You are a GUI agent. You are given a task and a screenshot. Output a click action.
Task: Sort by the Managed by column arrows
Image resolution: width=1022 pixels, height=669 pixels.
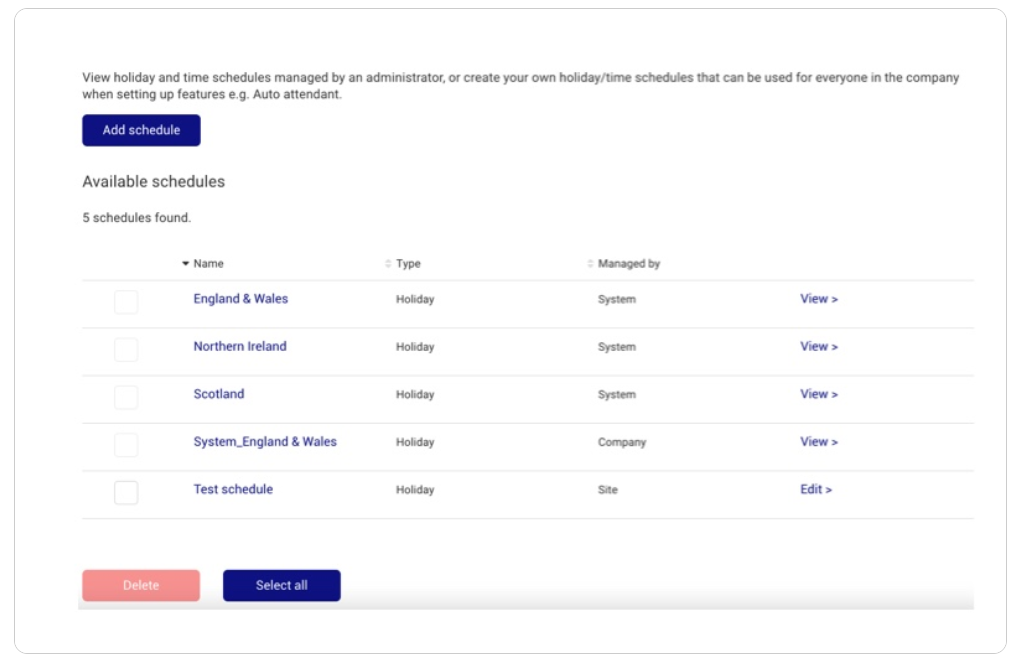pos(590,263)
